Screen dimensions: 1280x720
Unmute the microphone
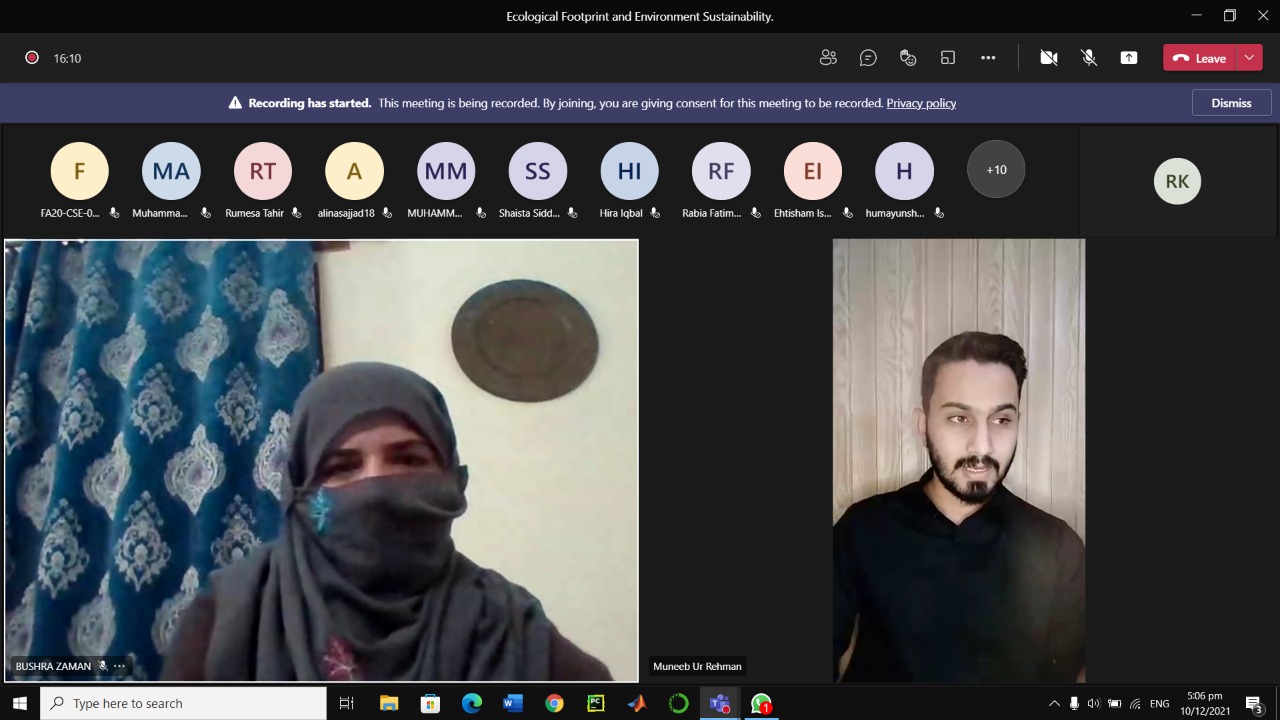pyautogui.click(x=1089, y=58)
